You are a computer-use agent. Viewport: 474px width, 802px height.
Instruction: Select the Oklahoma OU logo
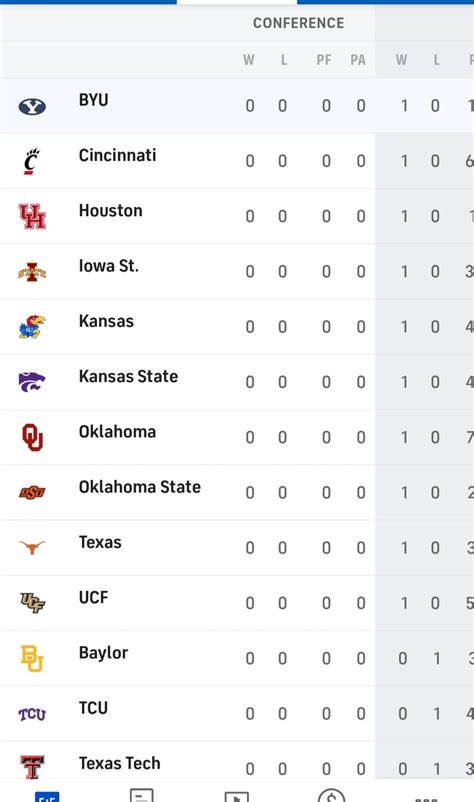point(32,437)
